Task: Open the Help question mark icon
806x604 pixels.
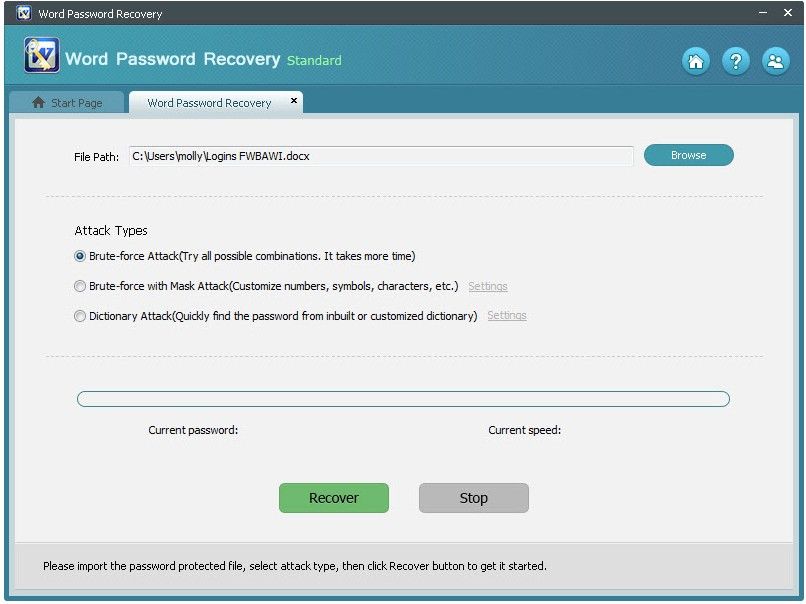Action: click(736, 62)
